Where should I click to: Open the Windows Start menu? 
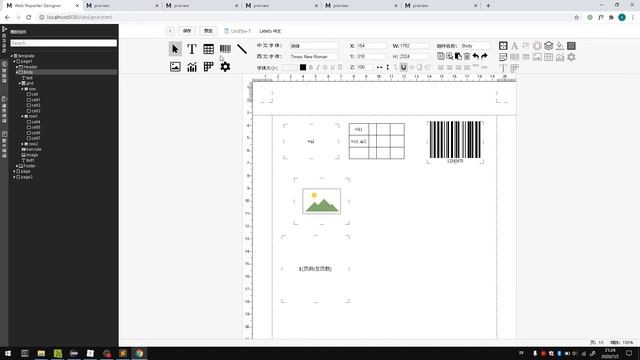coord(8,353)
